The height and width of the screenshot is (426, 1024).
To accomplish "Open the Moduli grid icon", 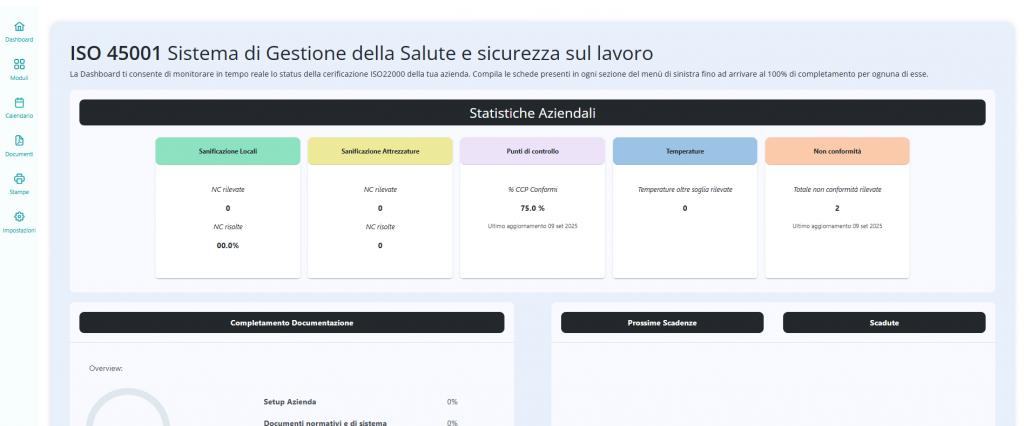I will (x=19, y=64).
